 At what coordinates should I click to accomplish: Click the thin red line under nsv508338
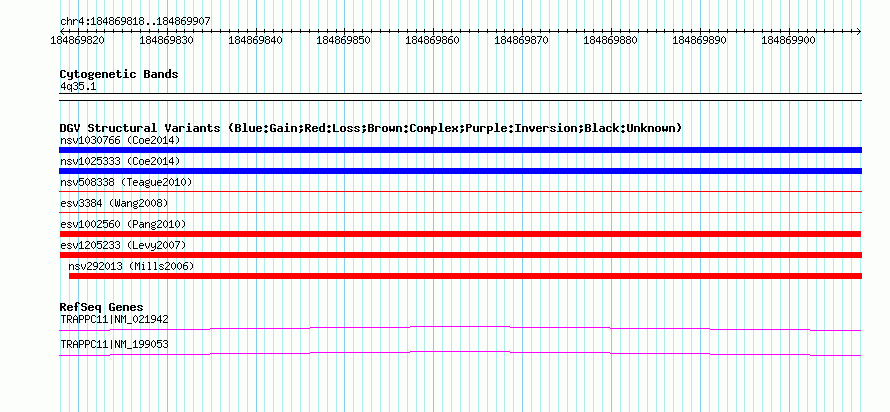pos(460,192)
